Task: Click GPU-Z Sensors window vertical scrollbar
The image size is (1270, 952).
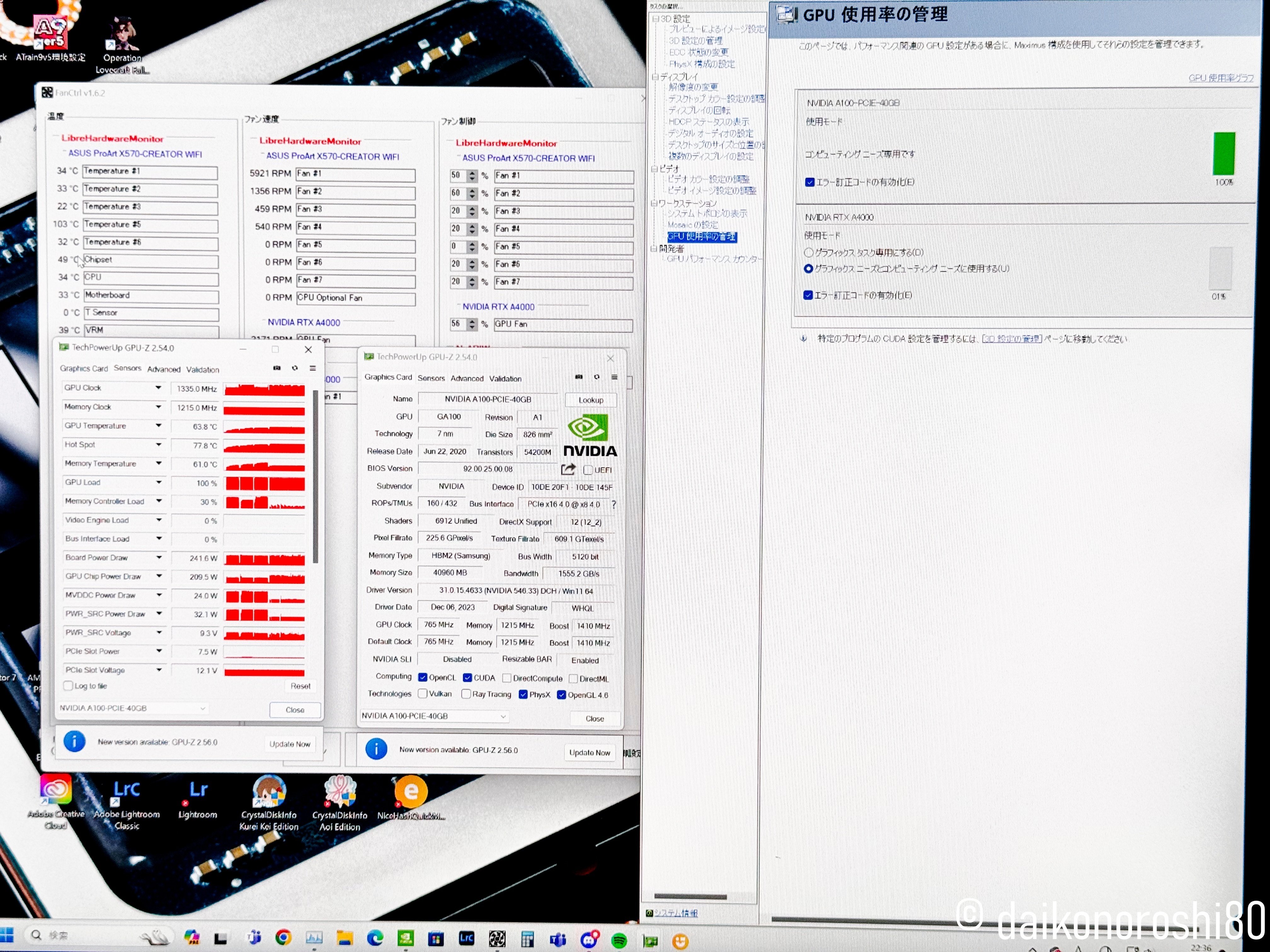Action: [x=315, y=476]
